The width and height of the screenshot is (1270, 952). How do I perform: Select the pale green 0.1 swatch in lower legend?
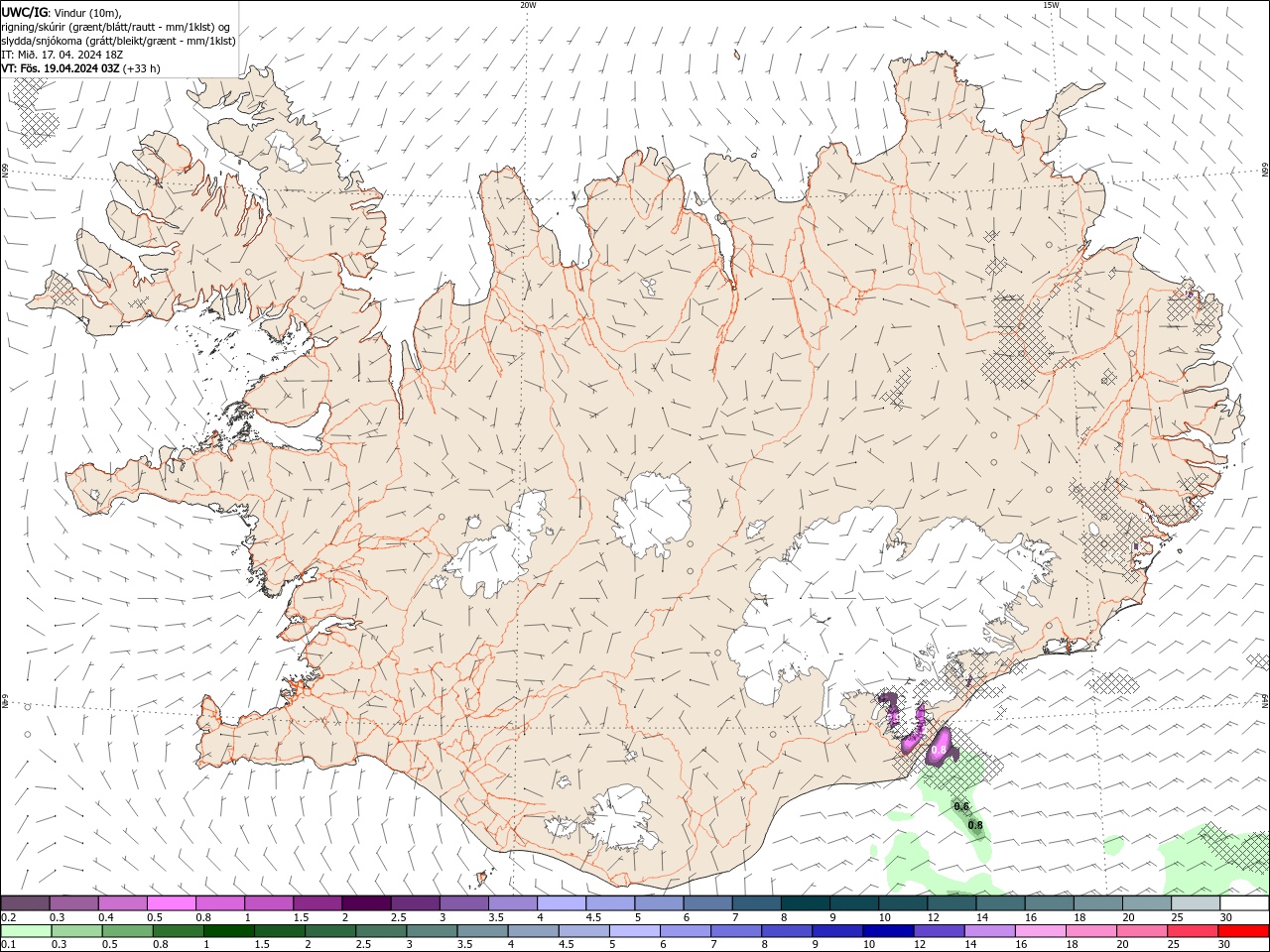pyautogui.click(x=27, y=931)
